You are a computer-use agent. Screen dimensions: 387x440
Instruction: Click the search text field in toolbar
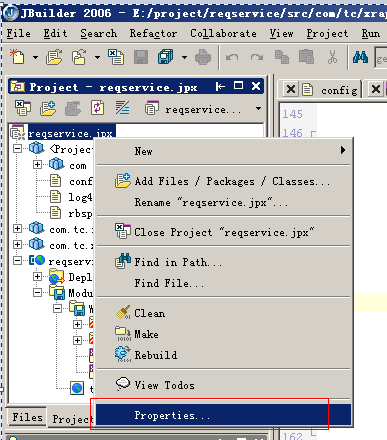tap(381, 58)
